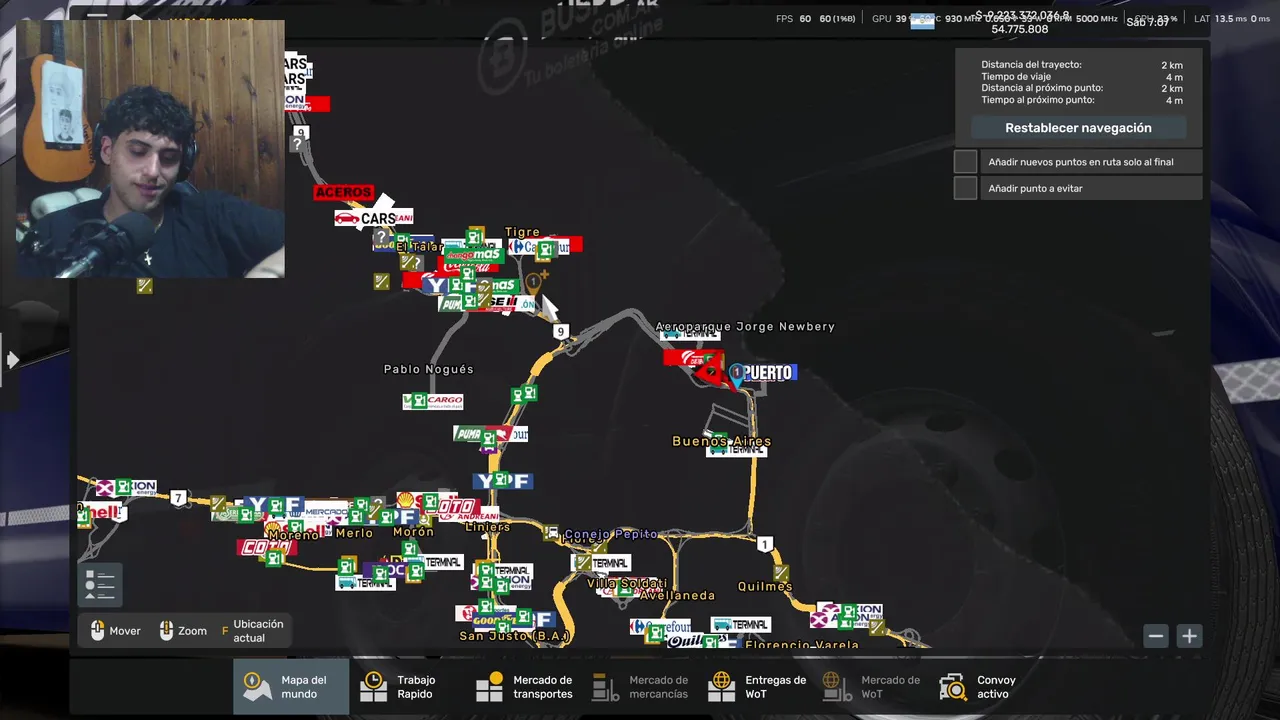
Task: Click the streamer webcam overlay
Action: [150, 148]
